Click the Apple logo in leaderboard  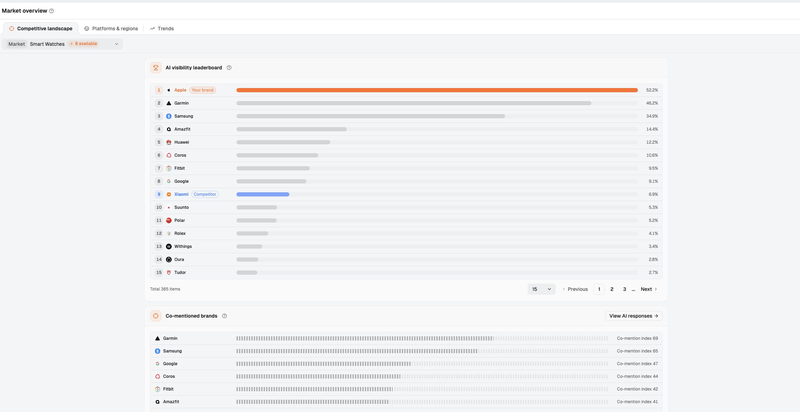point(169,90)
